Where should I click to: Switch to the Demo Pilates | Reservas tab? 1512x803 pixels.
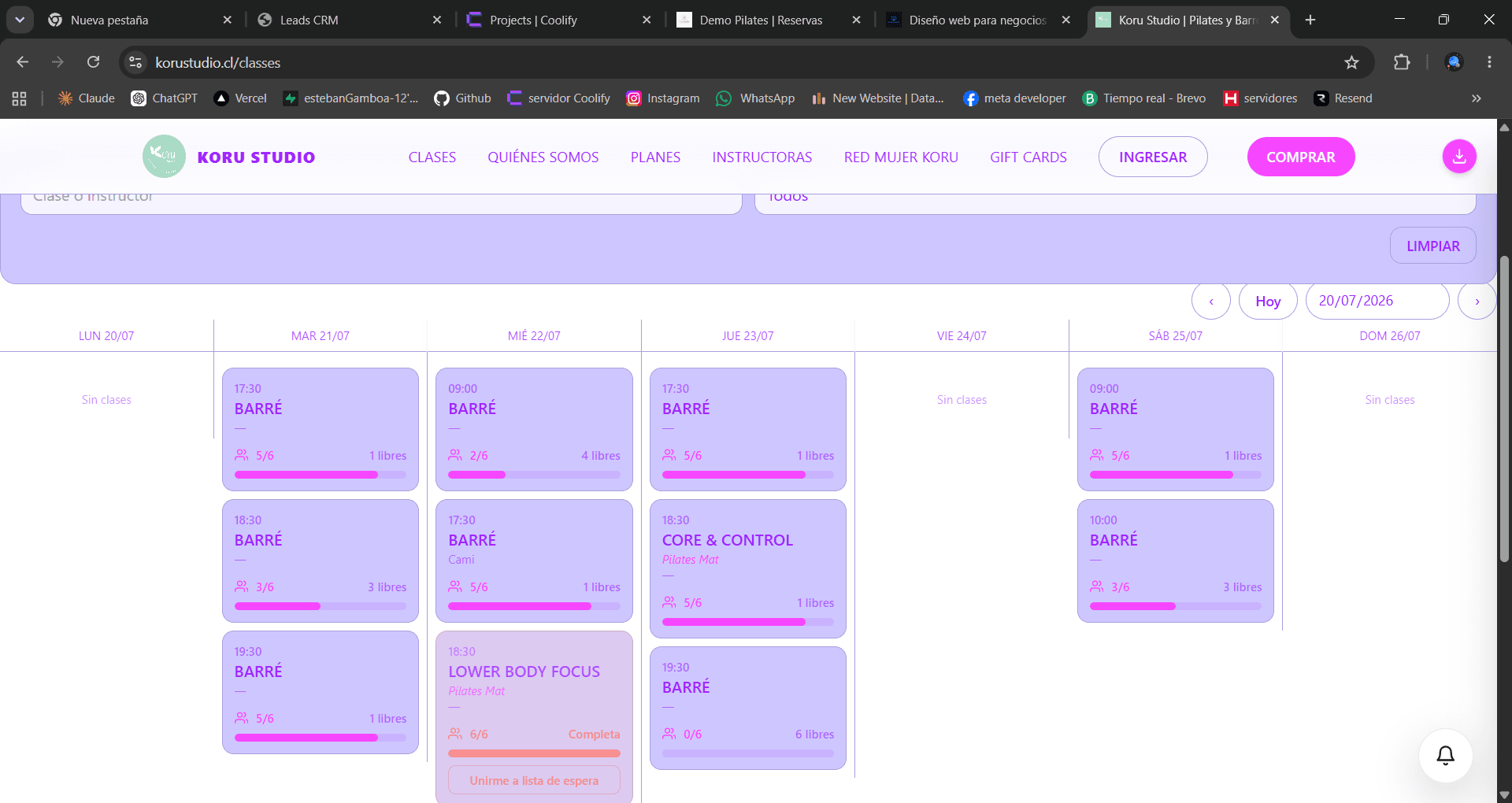tap(769, 20)
